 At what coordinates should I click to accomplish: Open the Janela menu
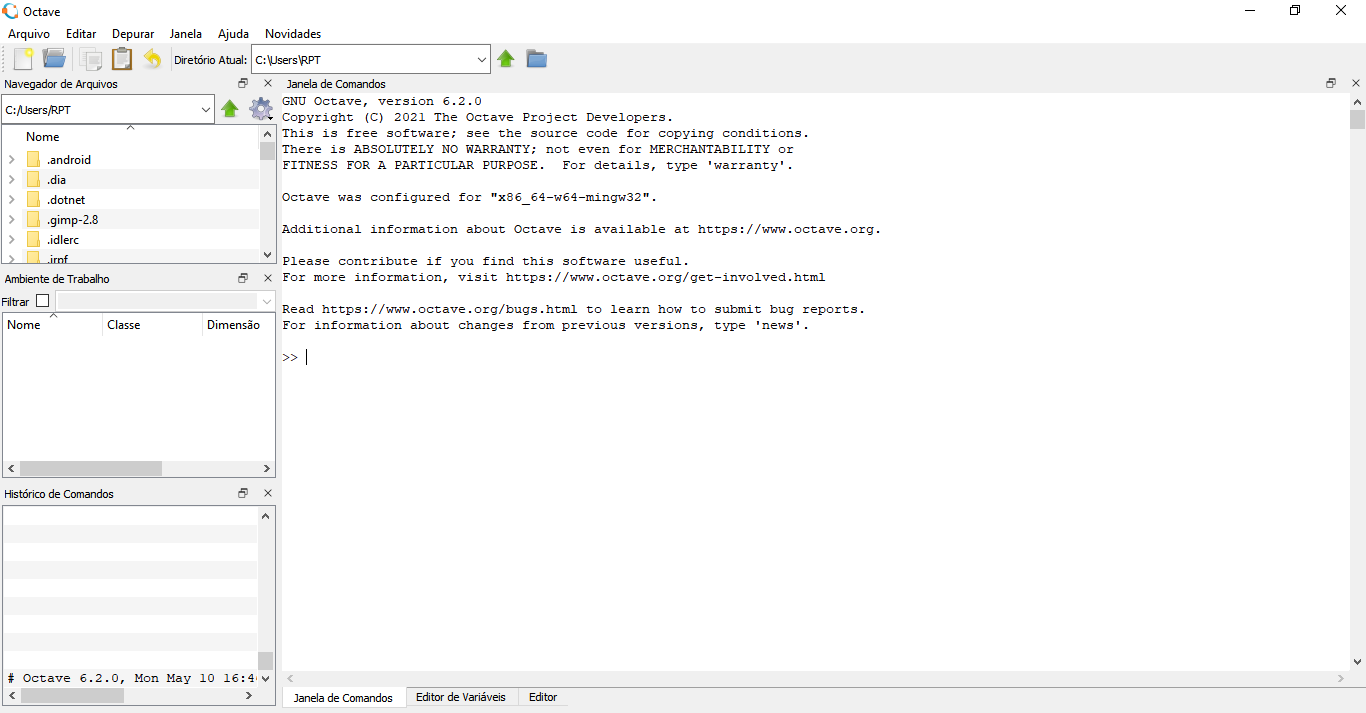(x=186, y=34)
